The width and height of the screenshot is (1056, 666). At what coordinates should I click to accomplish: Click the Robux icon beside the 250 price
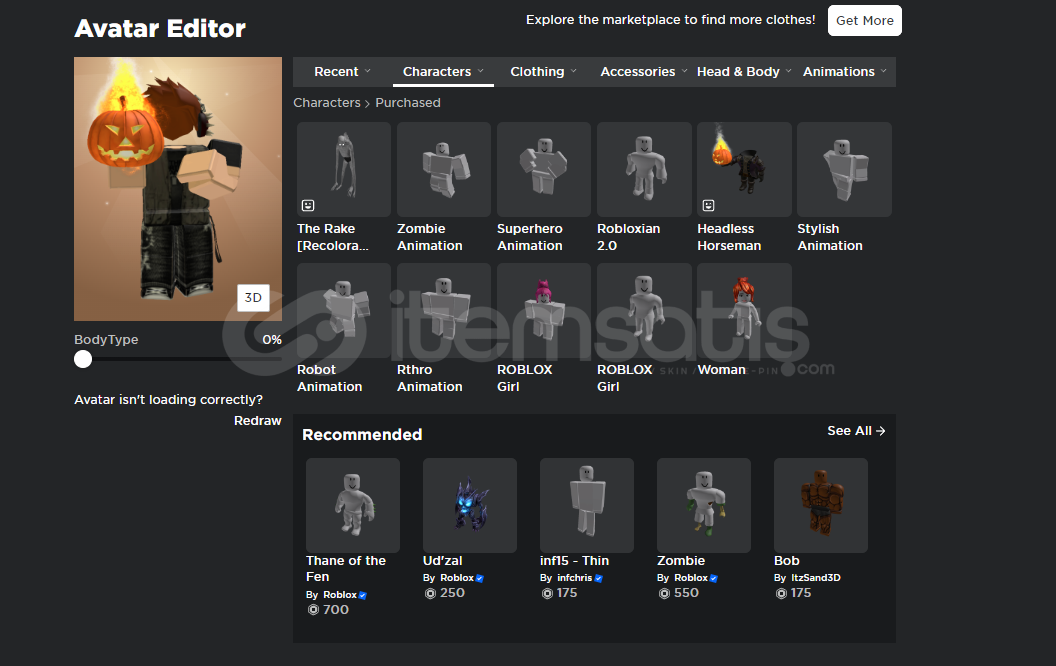click(430, 593)
